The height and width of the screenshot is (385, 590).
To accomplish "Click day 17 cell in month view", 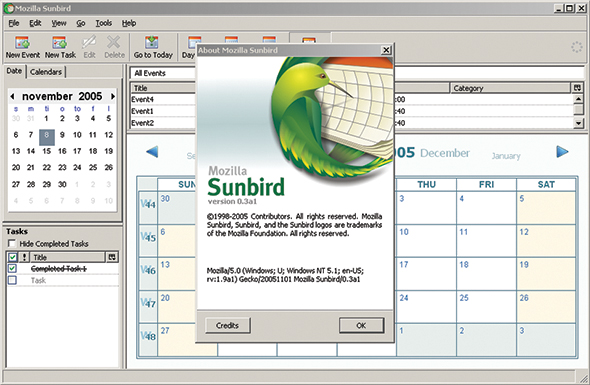I will pyautogui.click(x=426, y=274).
